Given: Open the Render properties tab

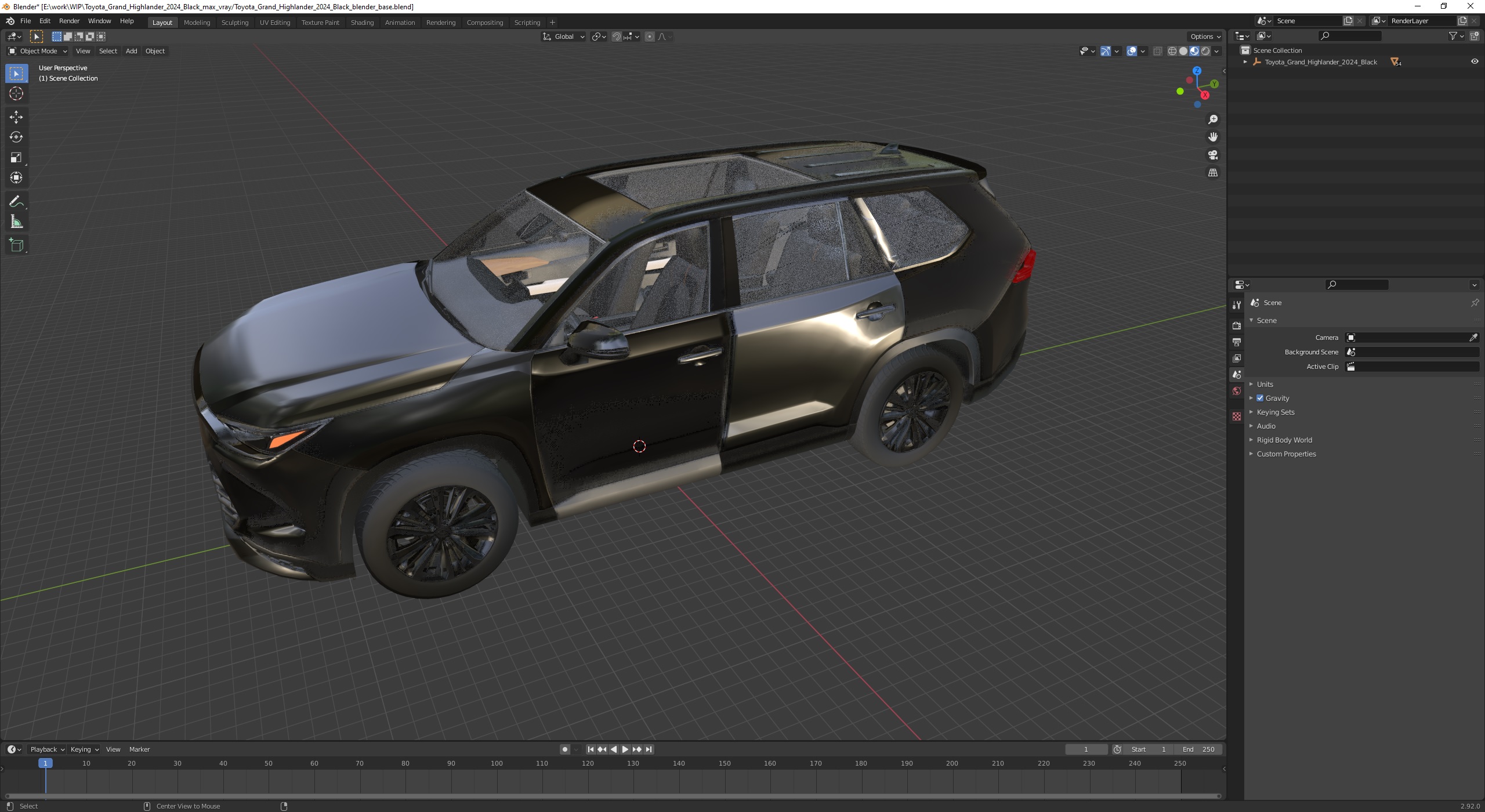Looking at the screenshot, I should [x=1237, y=325].
